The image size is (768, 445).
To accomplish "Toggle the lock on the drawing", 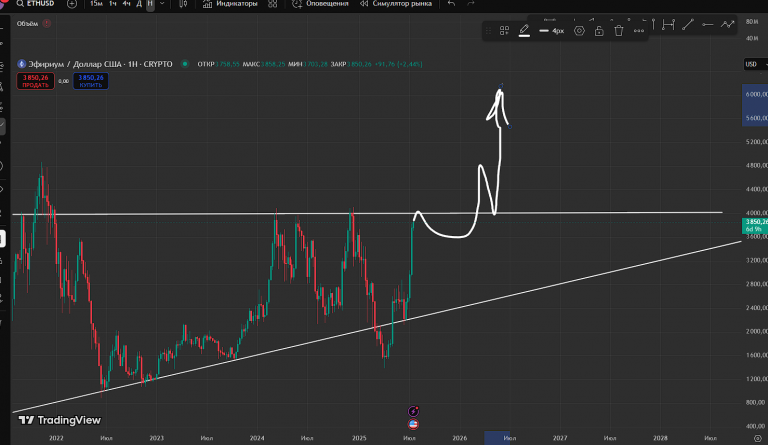I will click(599, 31).
